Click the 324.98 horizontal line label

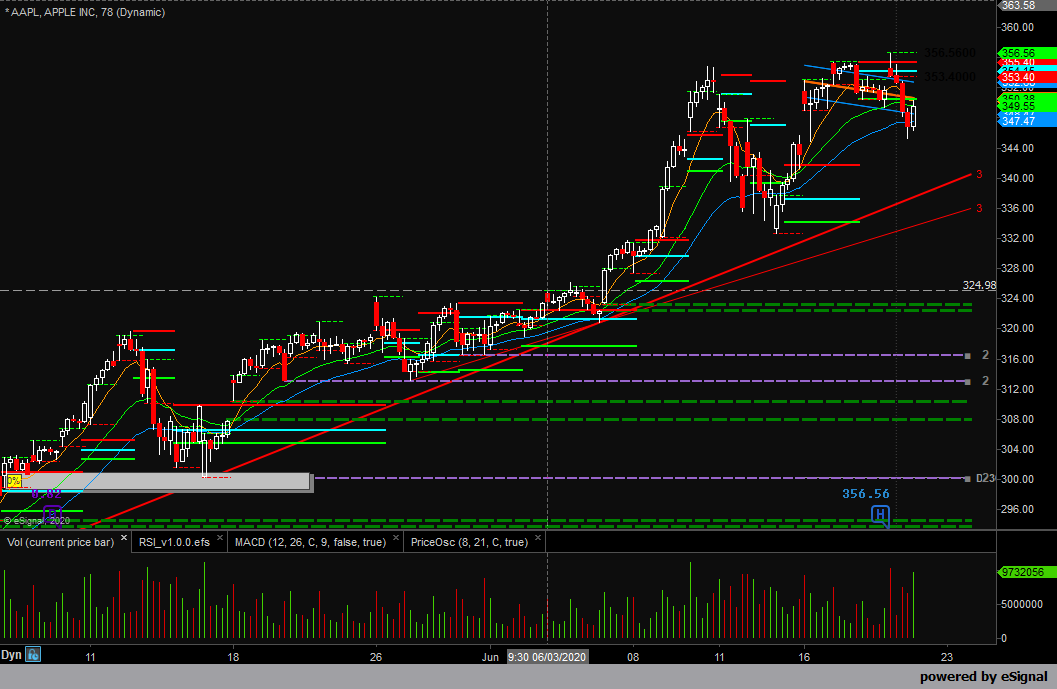[x=979, y=285]
